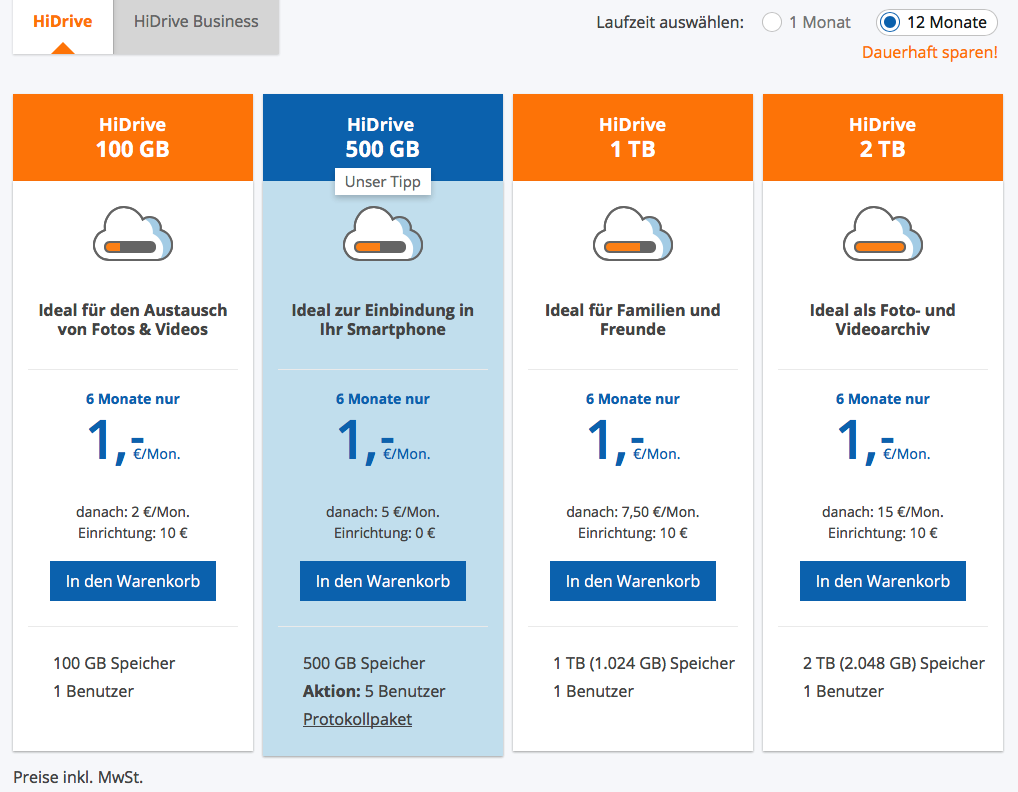Image resolution: width=1018 pixels, height=792 pixels.
Task: Click 'Ideal als Foto- und Videoarchiv'
Action: coord(883,319)
